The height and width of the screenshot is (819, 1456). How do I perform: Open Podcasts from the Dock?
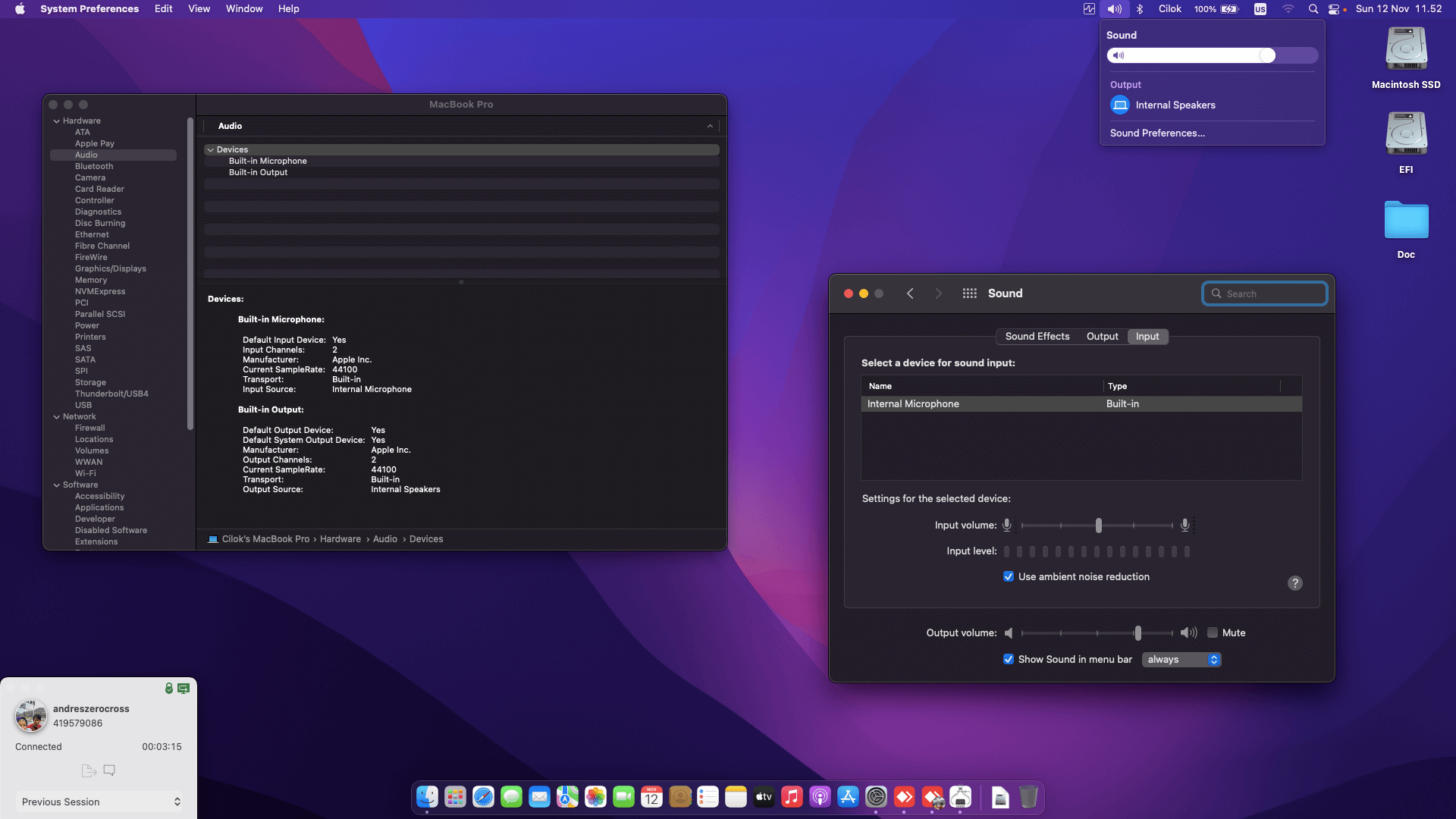(820, 797)
